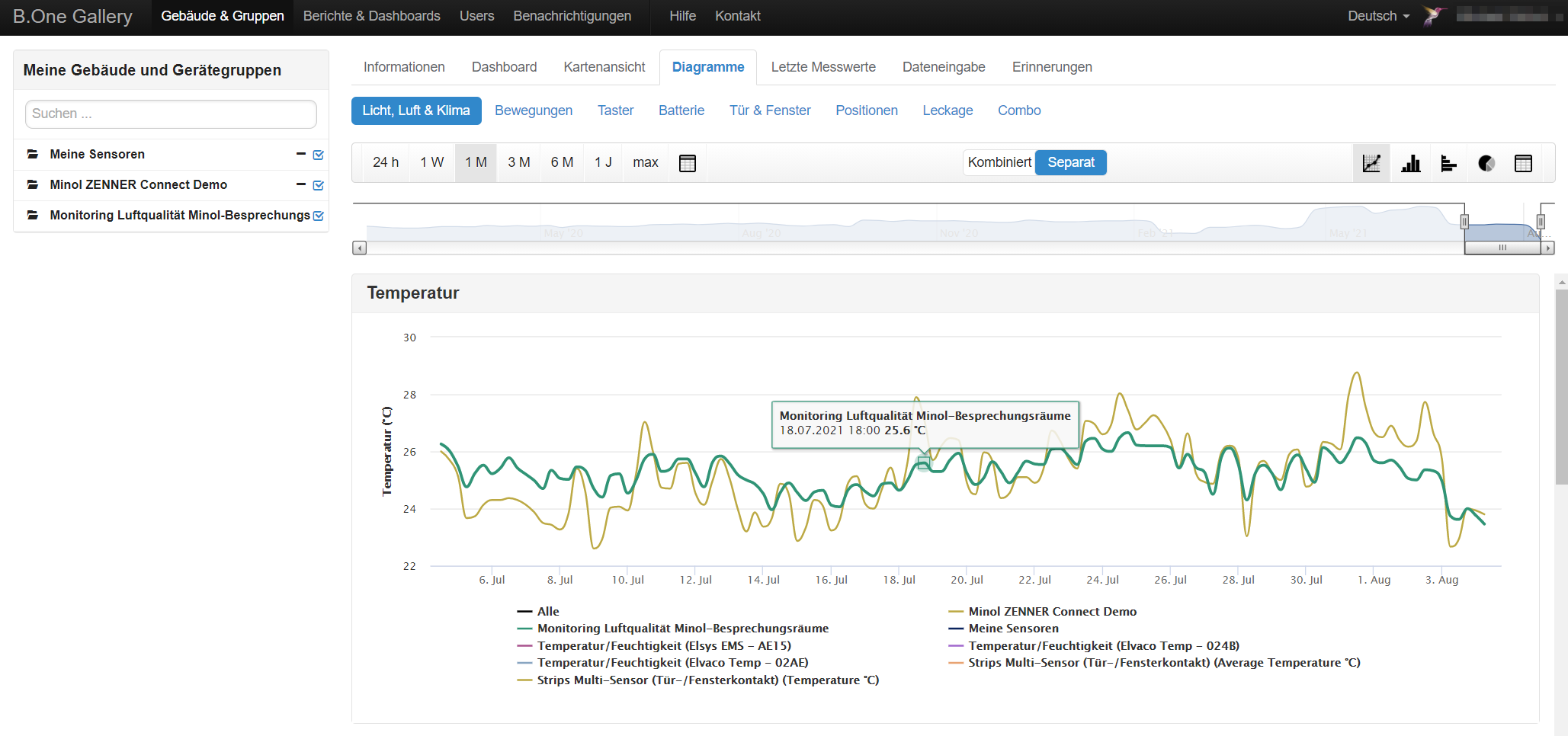The image size is (1568, 736).
Task: Choose the 3 M time range
Action: (x=519, y=162)
